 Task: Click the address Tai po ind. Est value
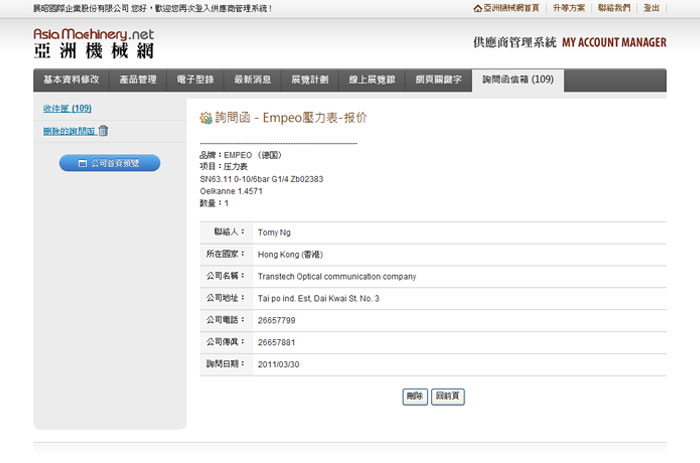tap(318, 299)
